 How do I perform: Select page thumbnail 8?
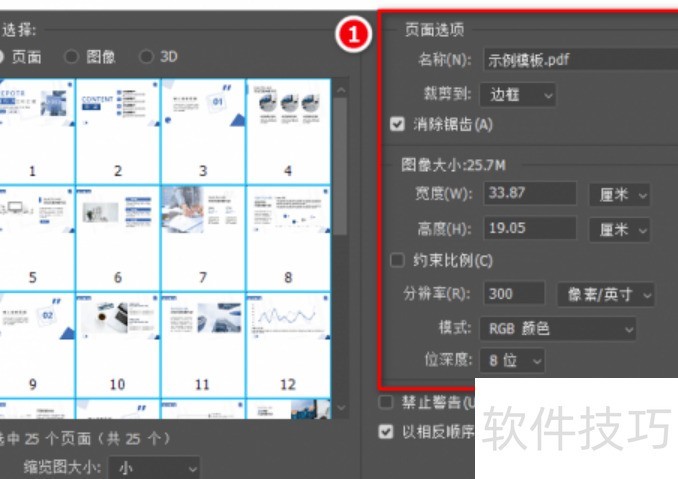(x=288, y=238)
